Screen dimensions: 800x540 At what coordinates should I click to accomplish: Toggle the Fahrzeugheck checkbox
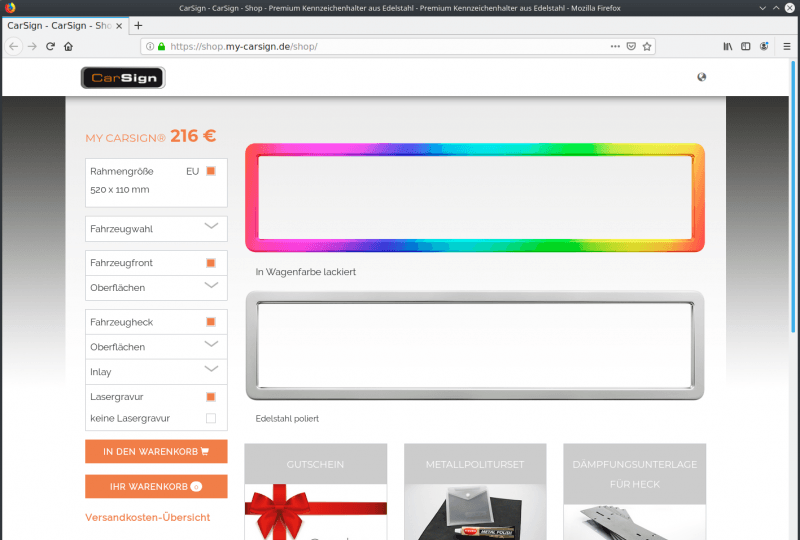[x=211, y=322]
